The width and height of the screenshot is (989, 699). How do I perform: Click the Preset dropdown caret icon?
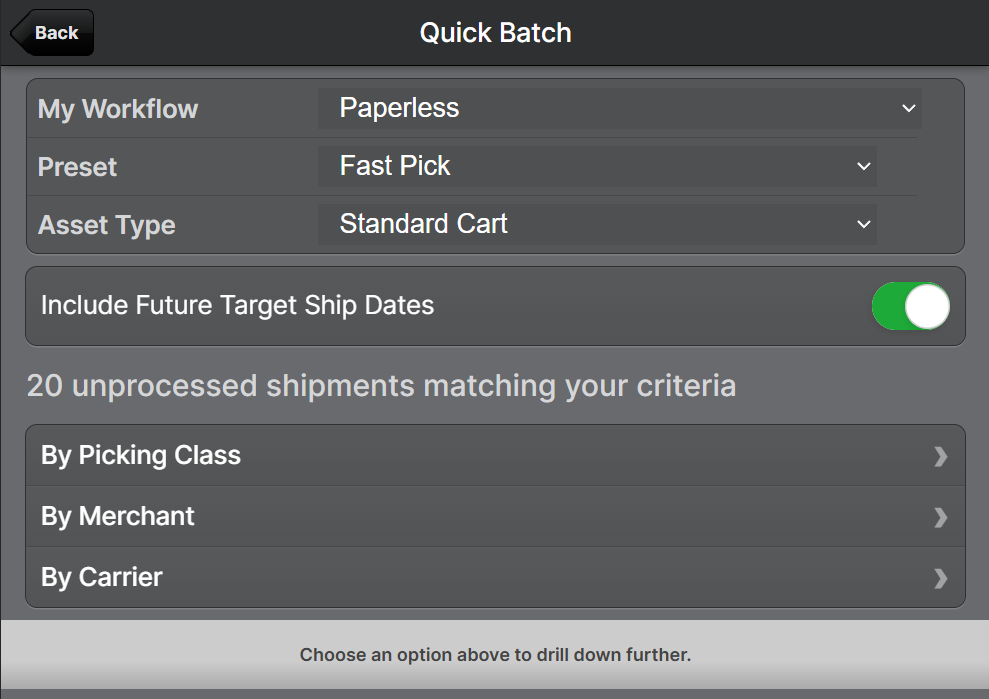(x=864, y=166)
